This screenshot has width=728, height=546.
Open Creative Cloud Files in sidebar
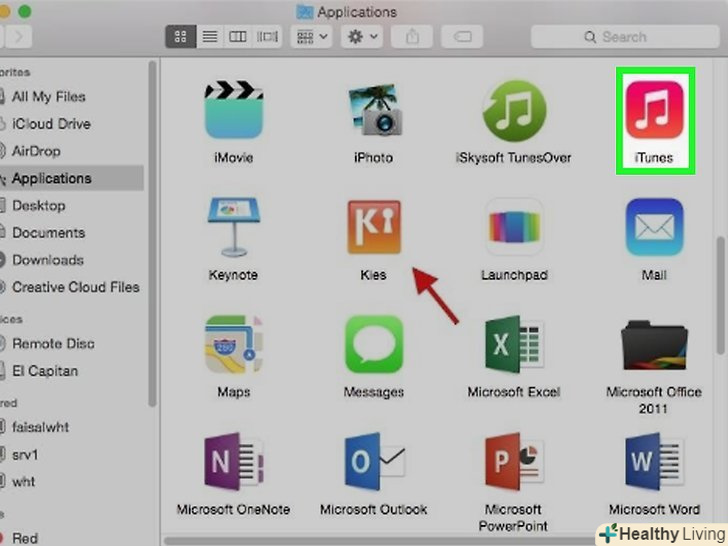(x=76, y=287)
